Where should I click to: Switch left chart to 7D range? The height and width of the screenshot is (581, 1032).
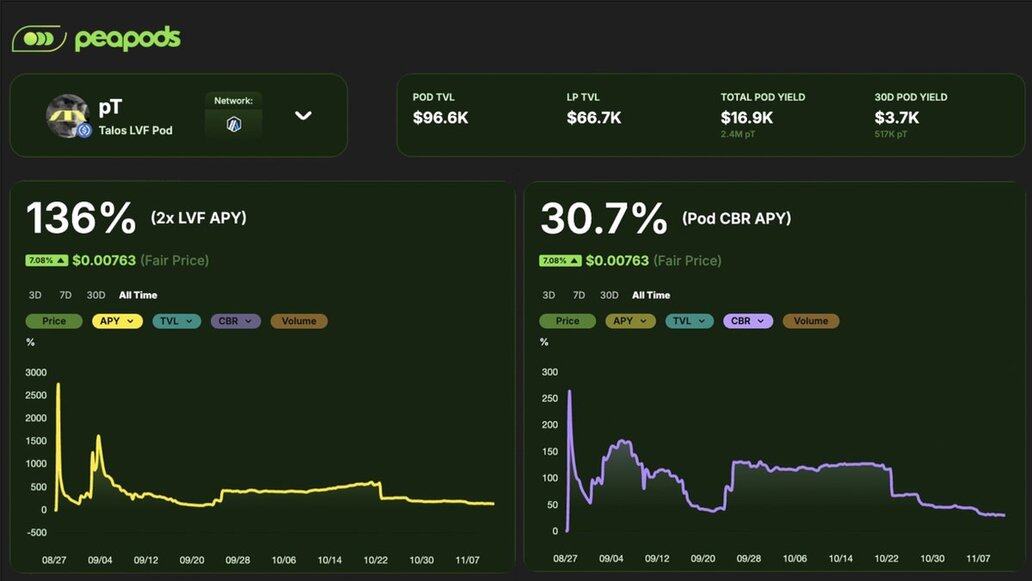(65, 295)
